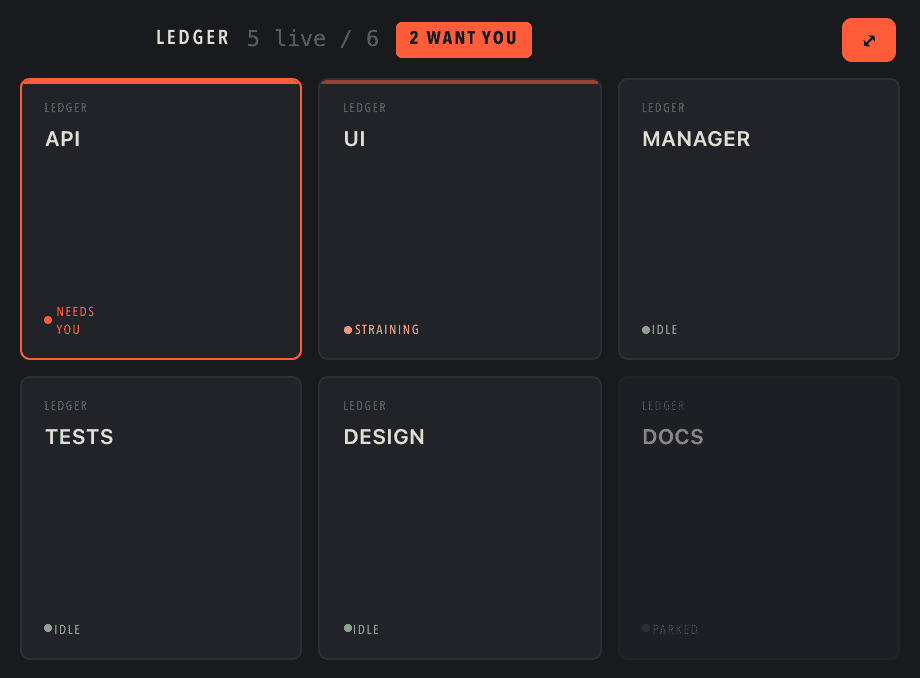Click the 2 WANT YOU badge
920x678 pixels.
point(464,39)
